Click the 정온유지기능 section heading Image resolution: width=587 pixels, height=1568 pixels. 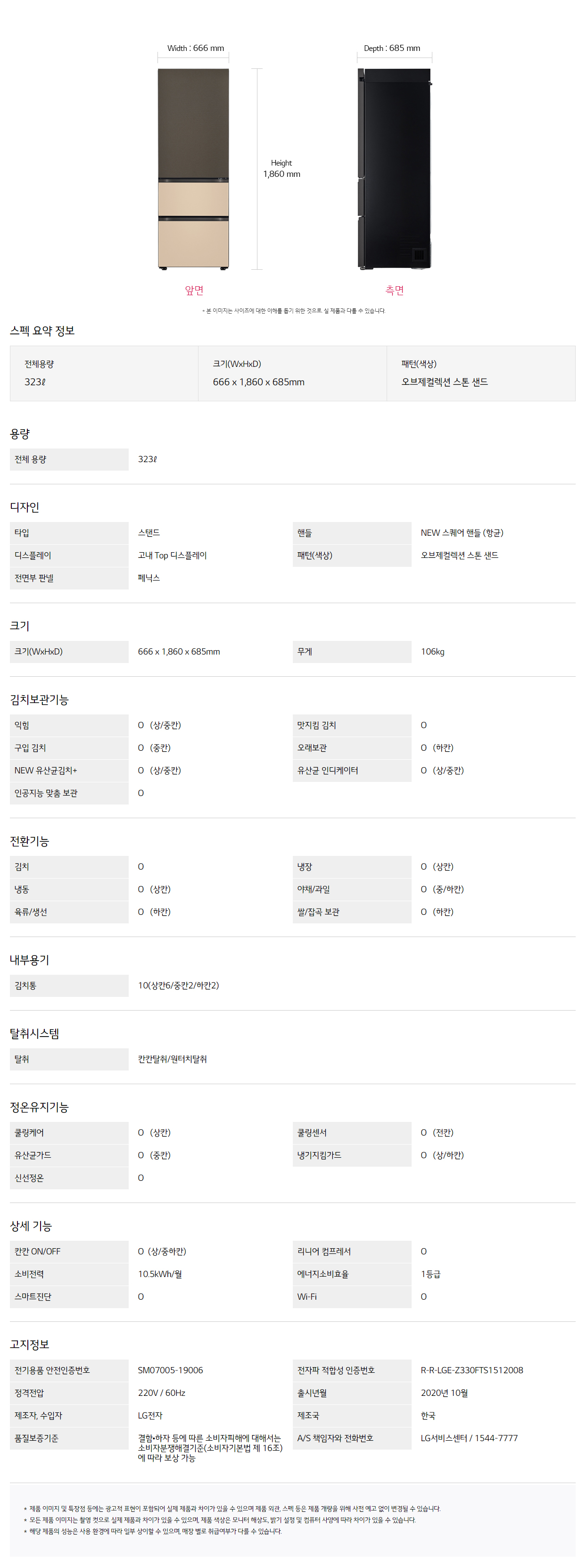39,1107
